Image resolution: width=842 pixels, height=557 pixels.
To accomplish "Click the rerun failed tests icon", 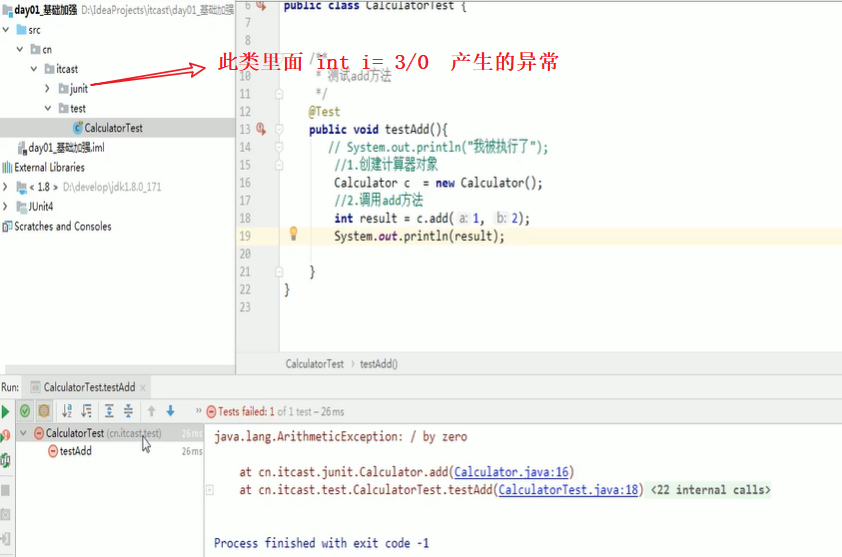I will point(5,436).
